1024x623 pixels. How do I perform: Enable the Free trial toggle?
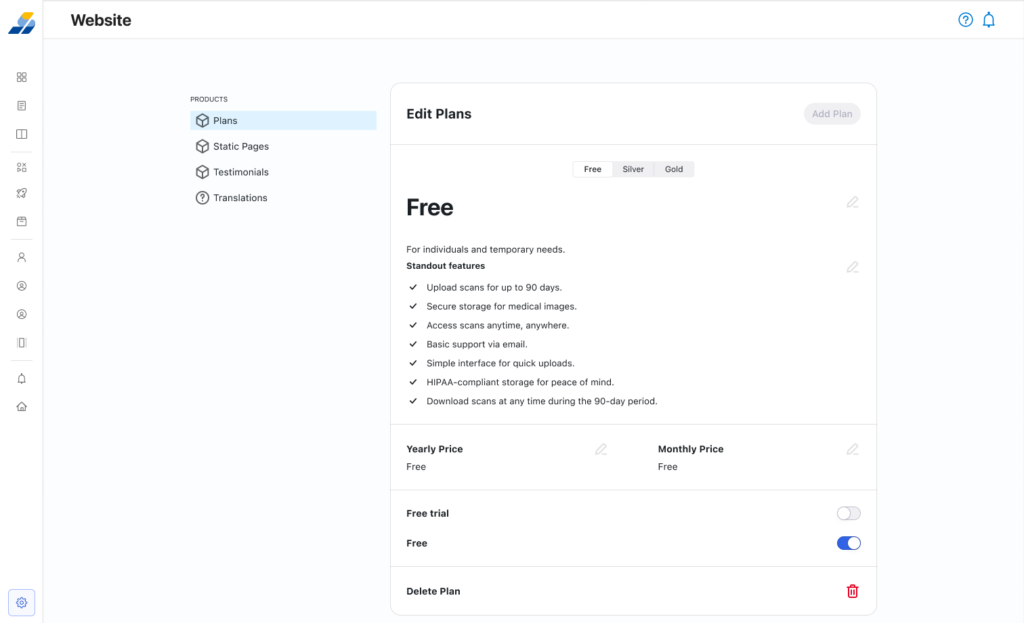point(848,514)
